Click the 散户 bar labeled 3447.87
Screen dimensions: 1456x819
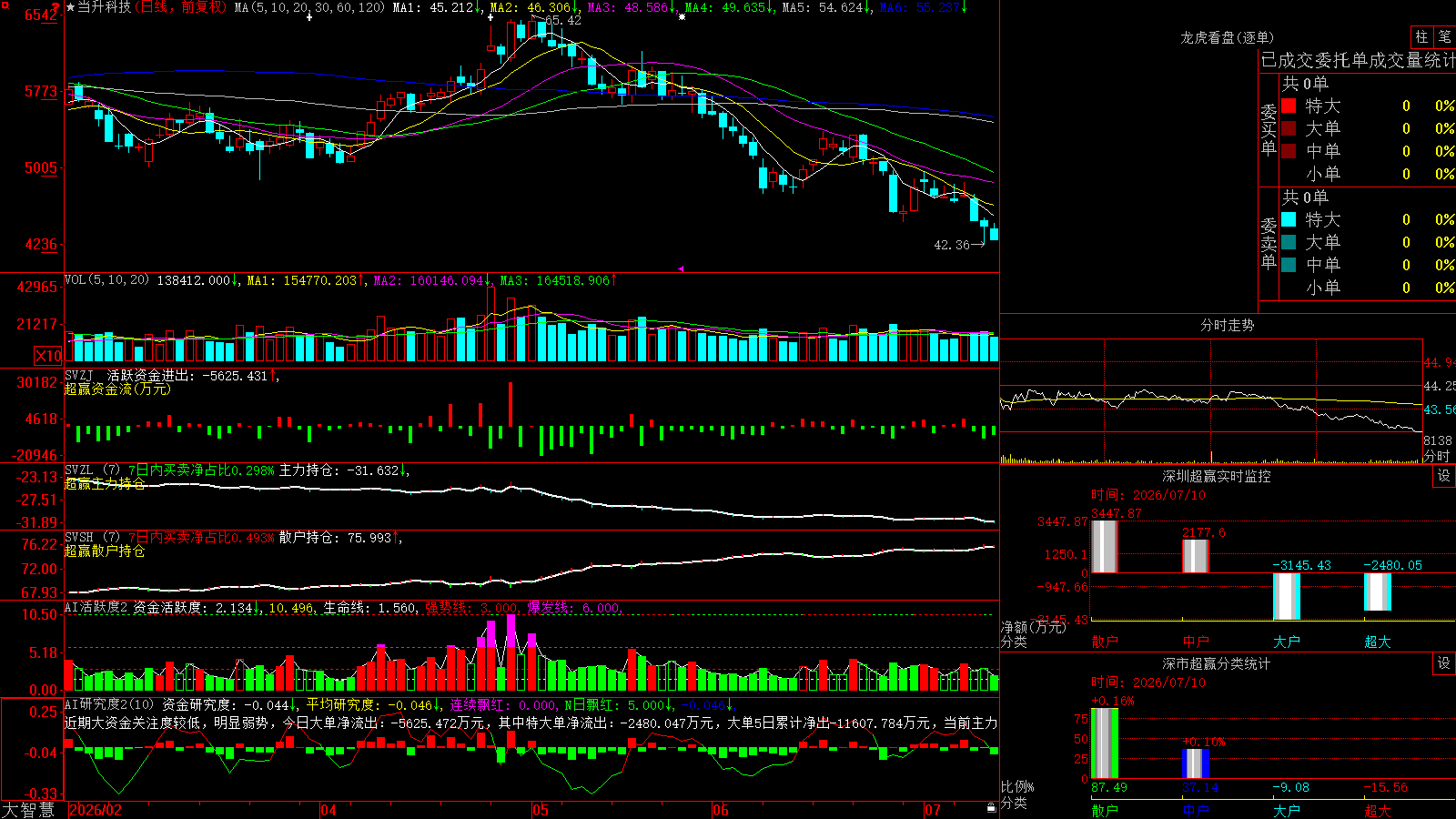[1105, 546]
